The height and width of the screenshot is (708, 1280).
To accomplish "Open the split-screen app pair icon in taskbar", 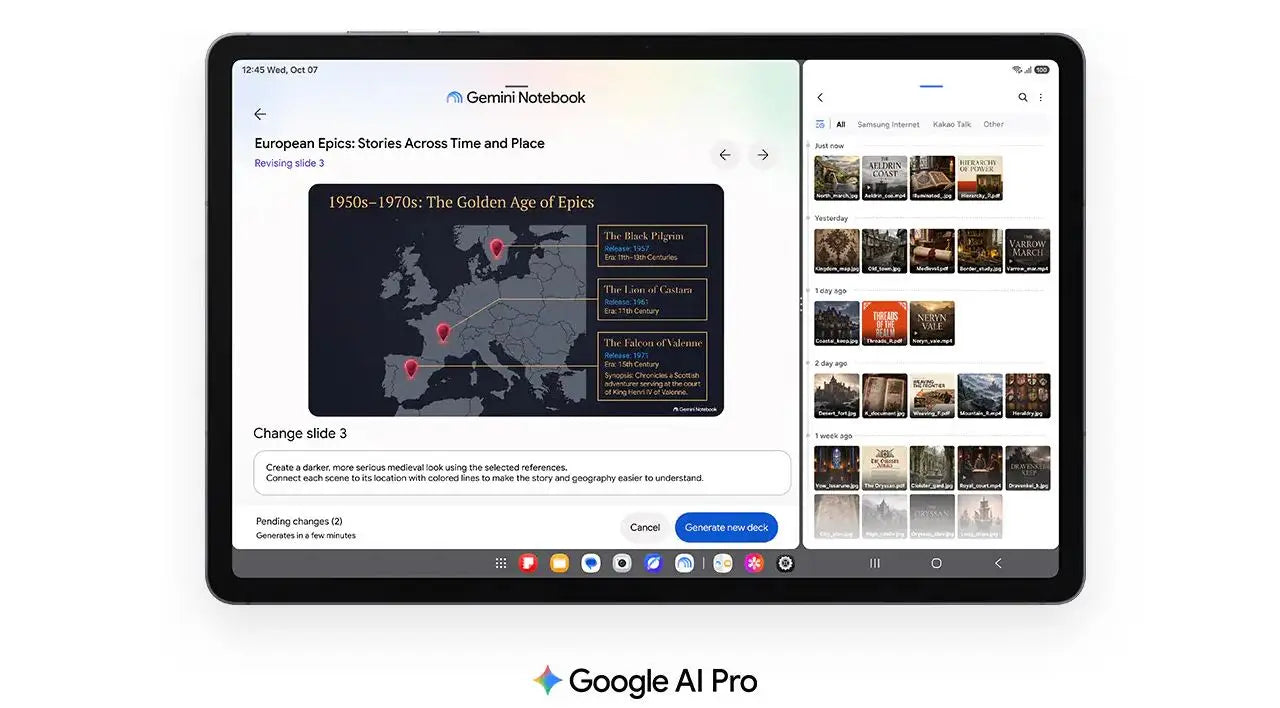I will [722, 564].
